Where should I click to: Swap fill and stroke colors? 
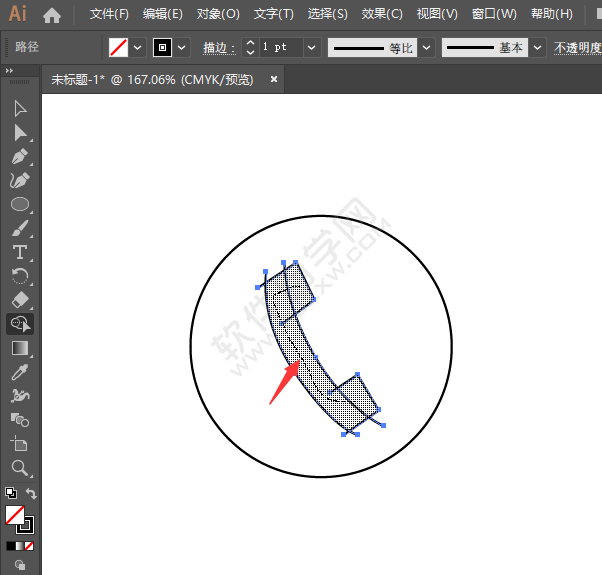click(x=31, y=494)
